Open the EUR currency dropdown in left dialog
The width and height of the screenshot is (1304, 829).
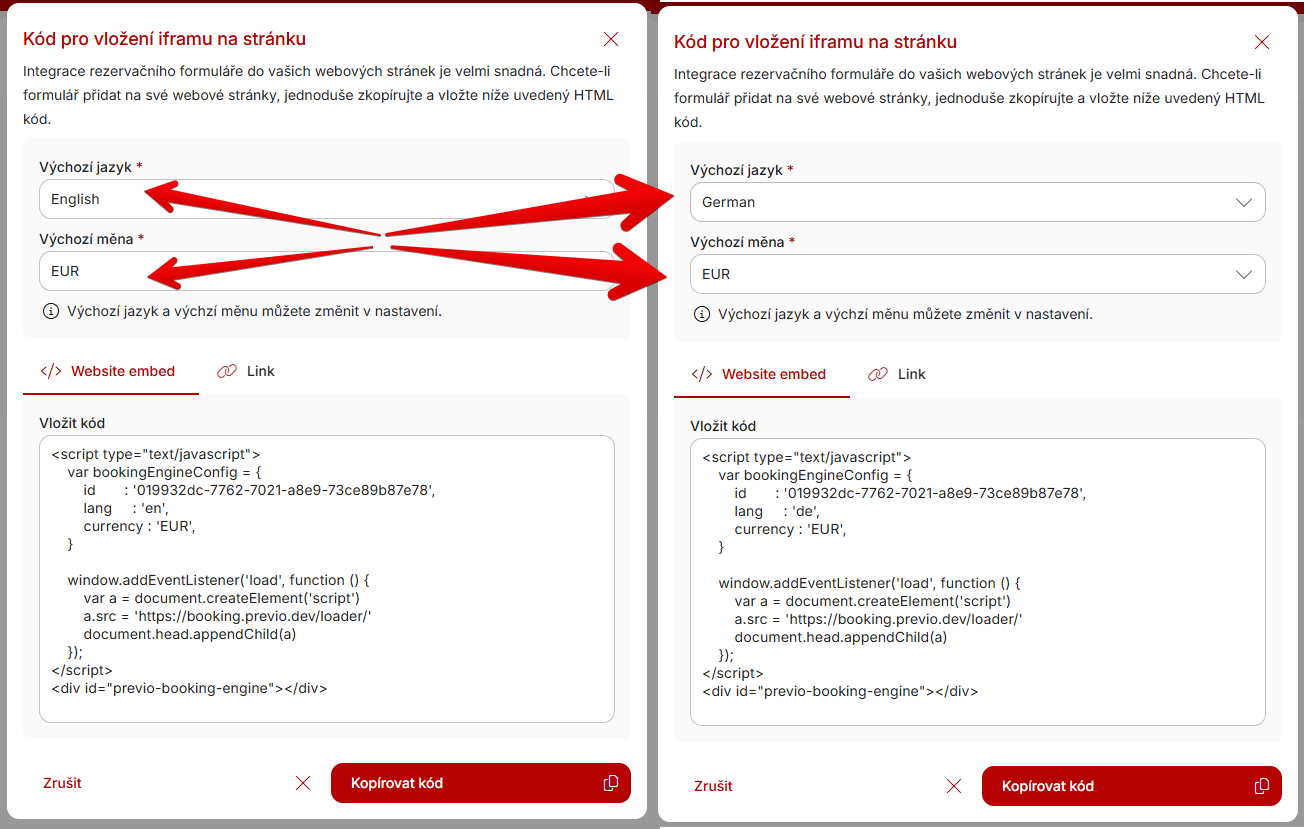point(327,271)
